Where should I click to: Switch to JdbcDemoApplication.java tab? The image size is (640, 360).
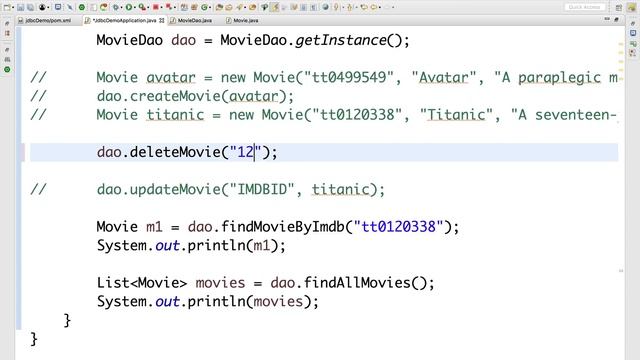(x=124, y=20)
